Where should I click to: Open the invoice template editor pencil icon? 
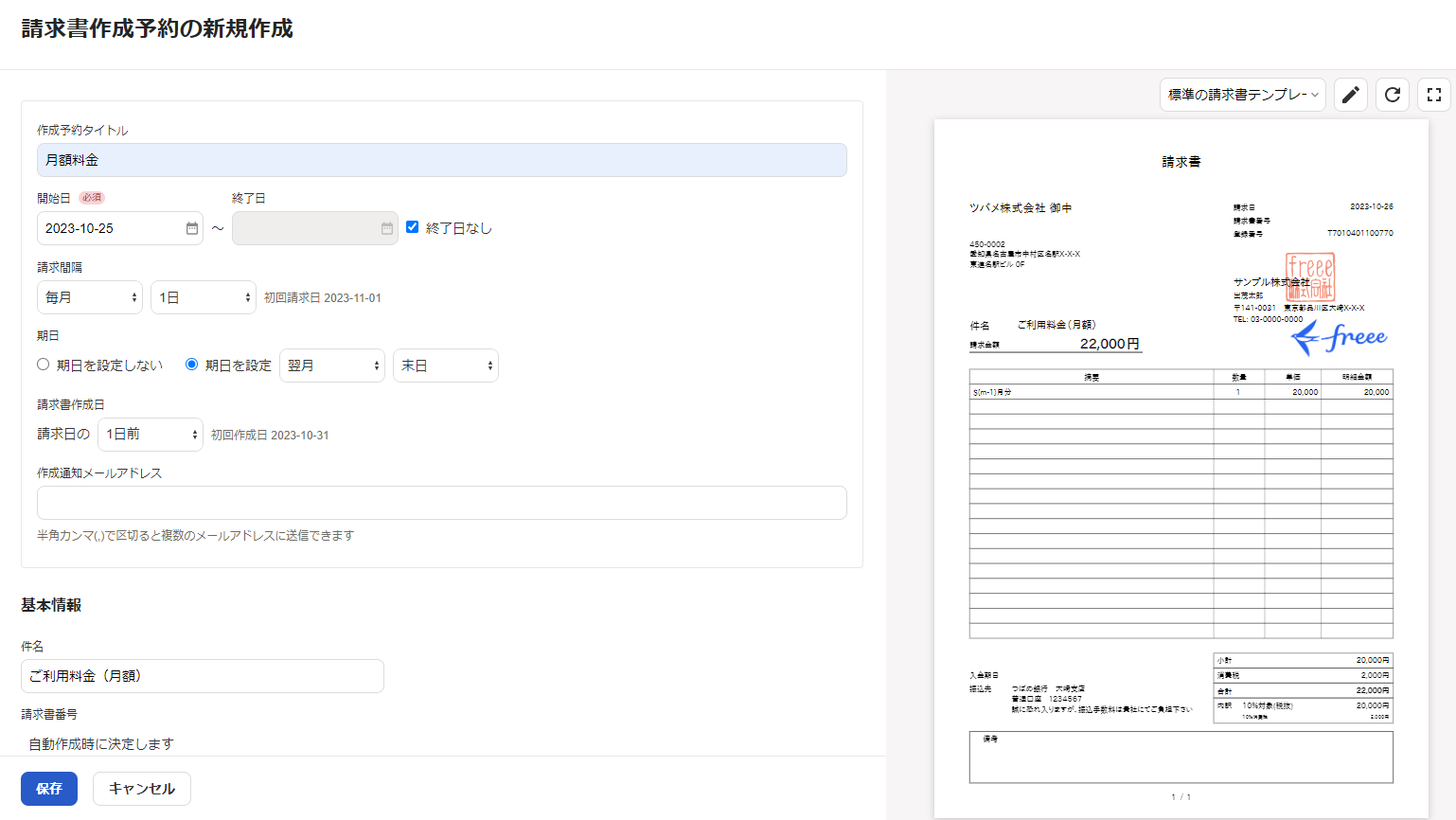(1351, 95)
